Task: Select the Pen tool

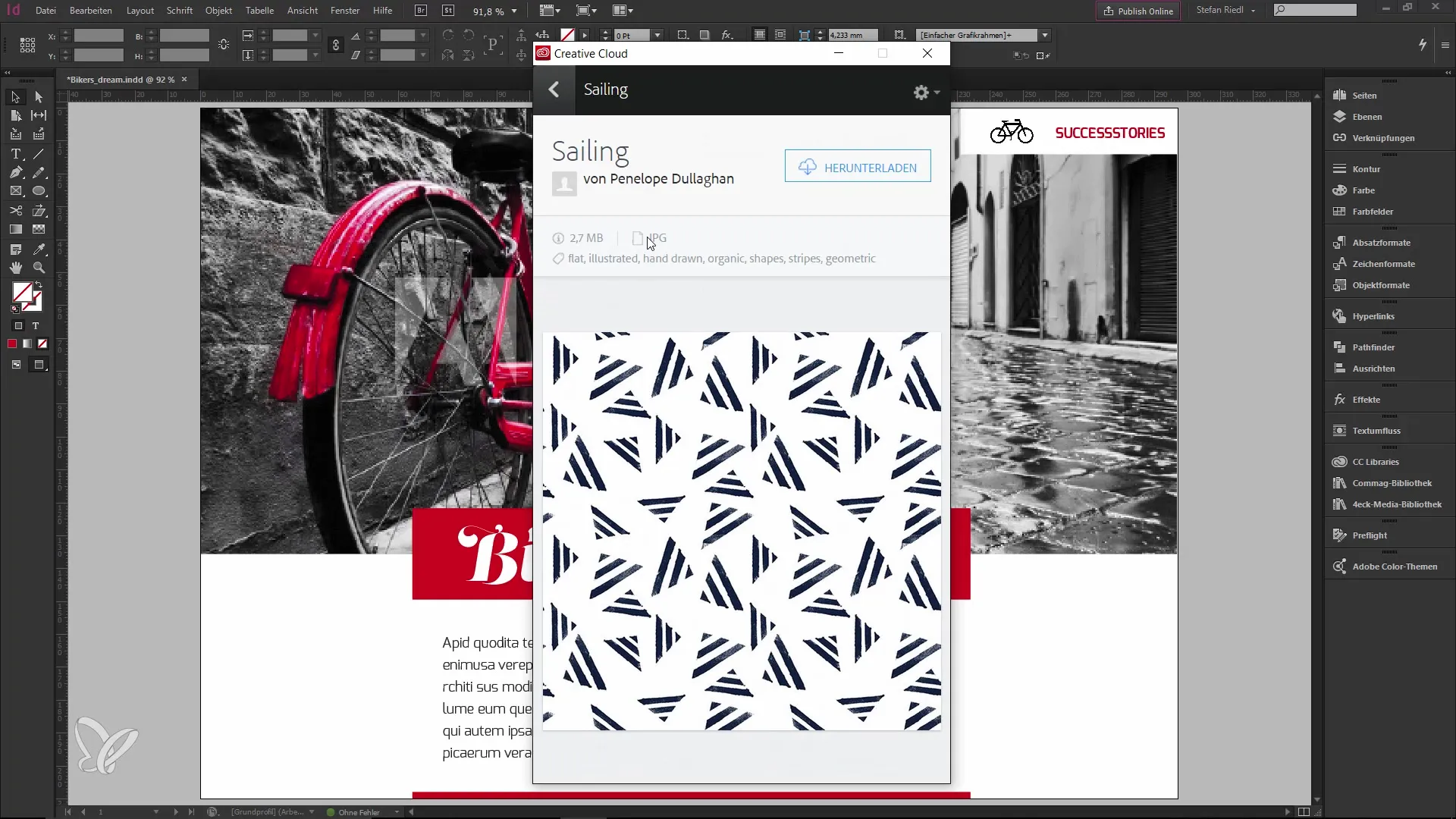Action: [15, 173]
